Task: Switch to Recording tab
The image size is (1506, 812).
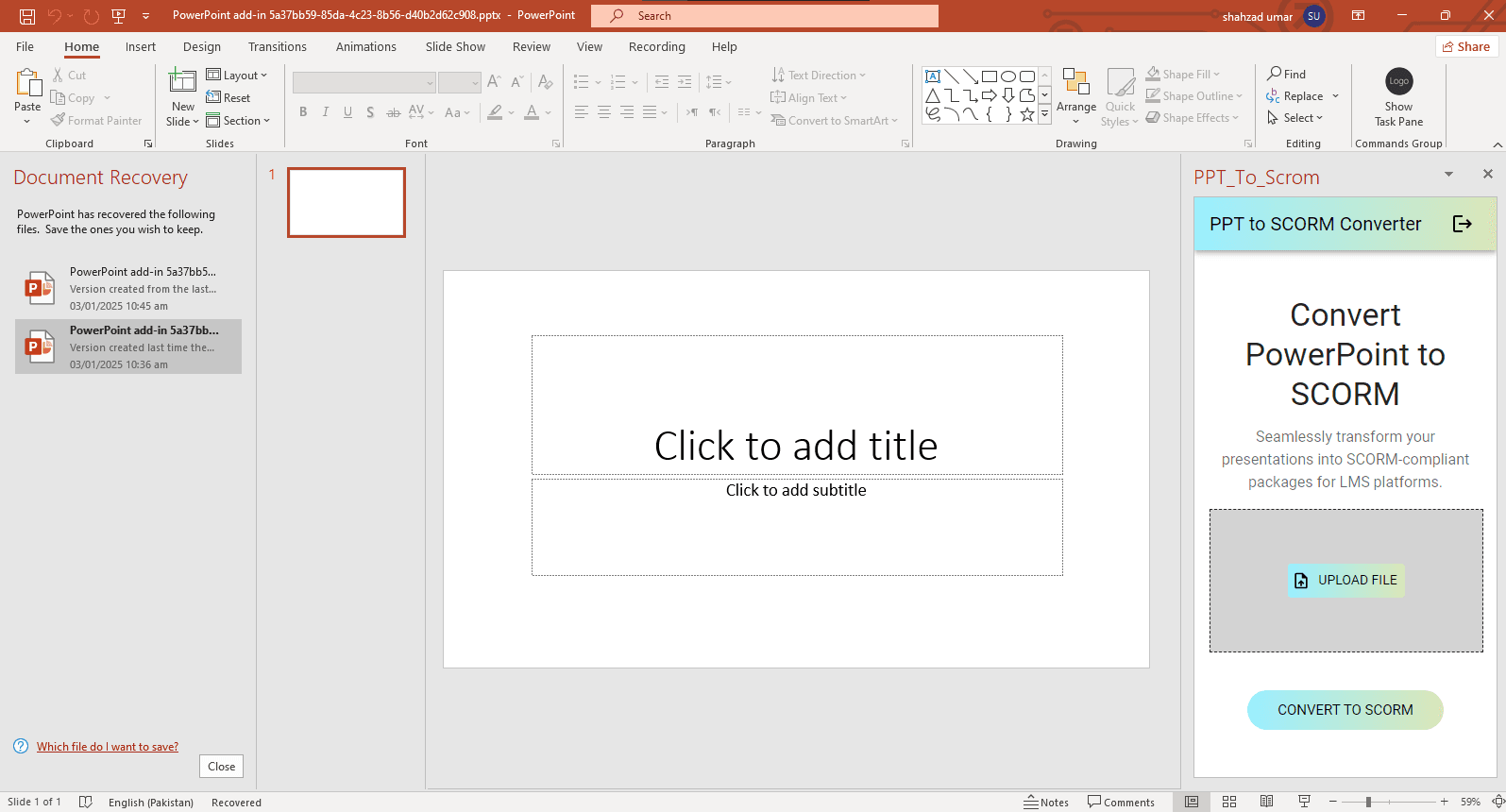Action: point(657,46)
